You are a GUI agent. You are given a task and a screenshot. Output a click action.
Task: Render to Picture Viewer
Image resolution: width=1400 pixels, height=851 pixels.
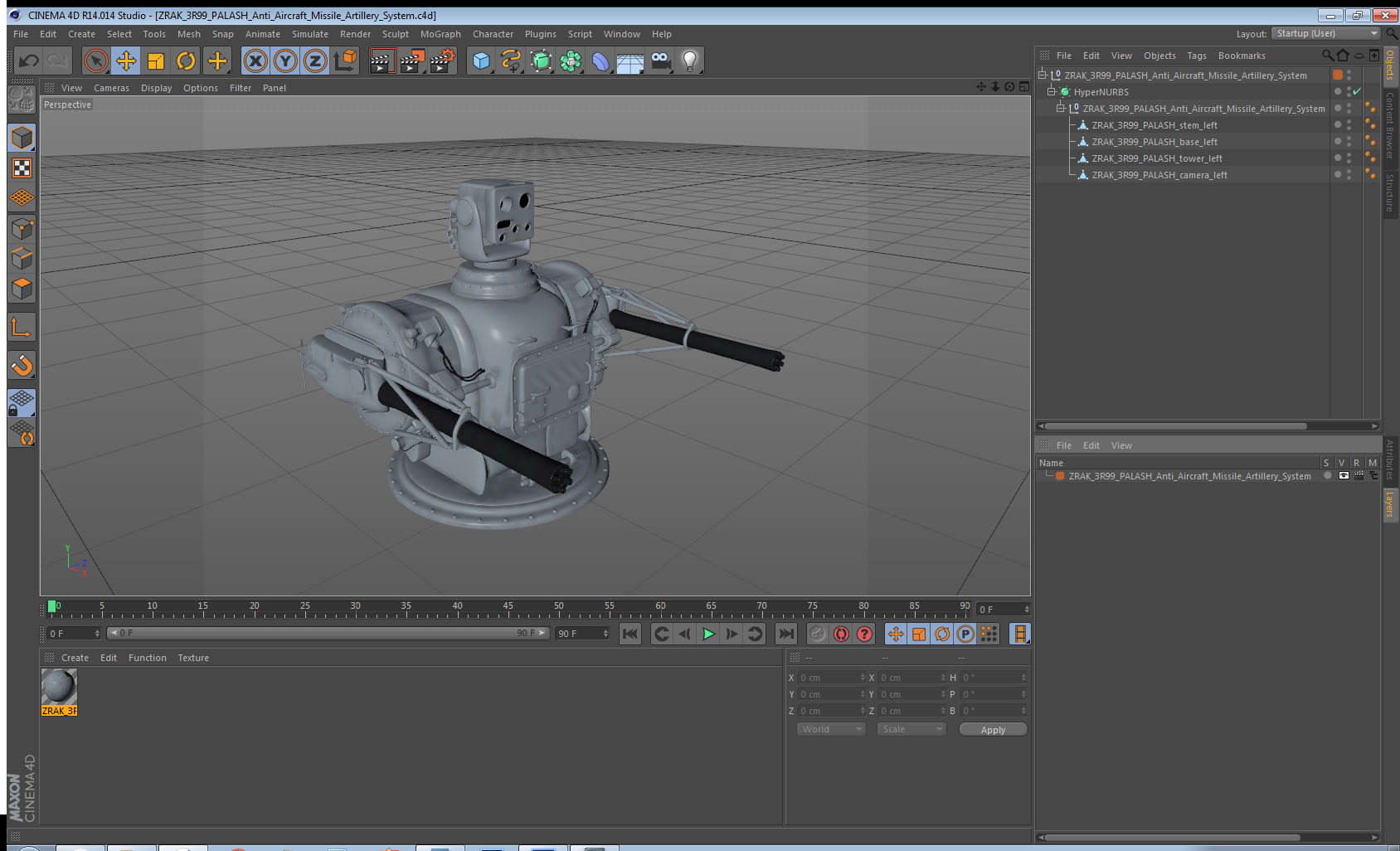click(x=412, y=61)
